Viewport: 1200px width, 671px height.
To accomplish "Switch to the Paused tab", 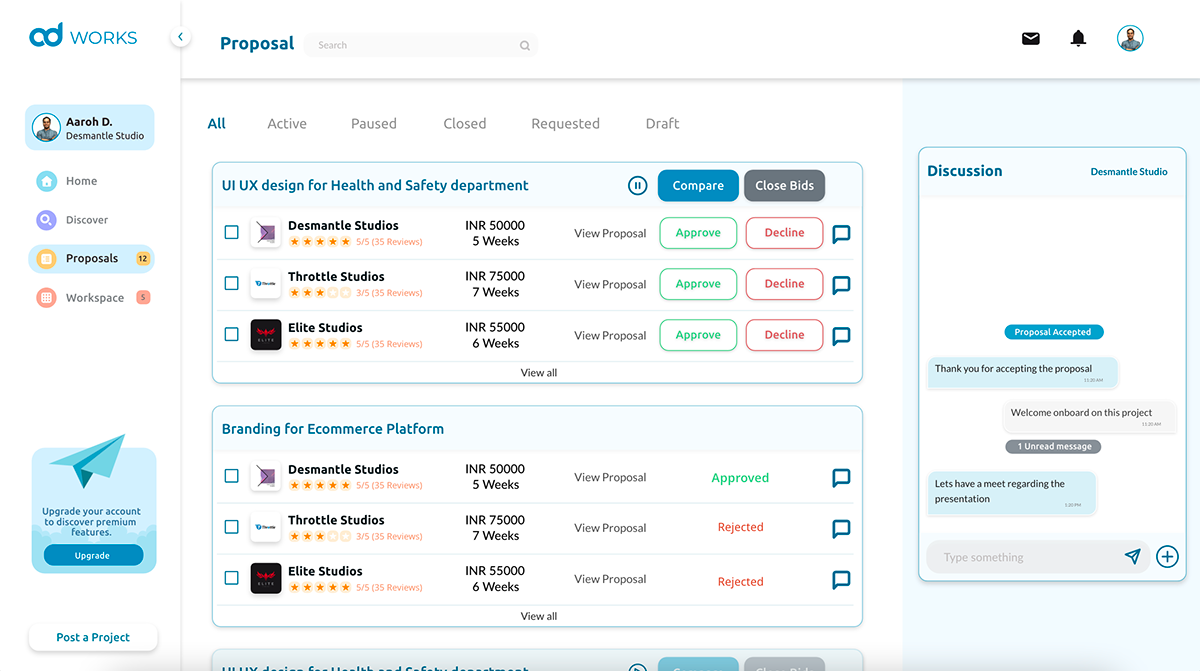I will [x=374, y=124].
